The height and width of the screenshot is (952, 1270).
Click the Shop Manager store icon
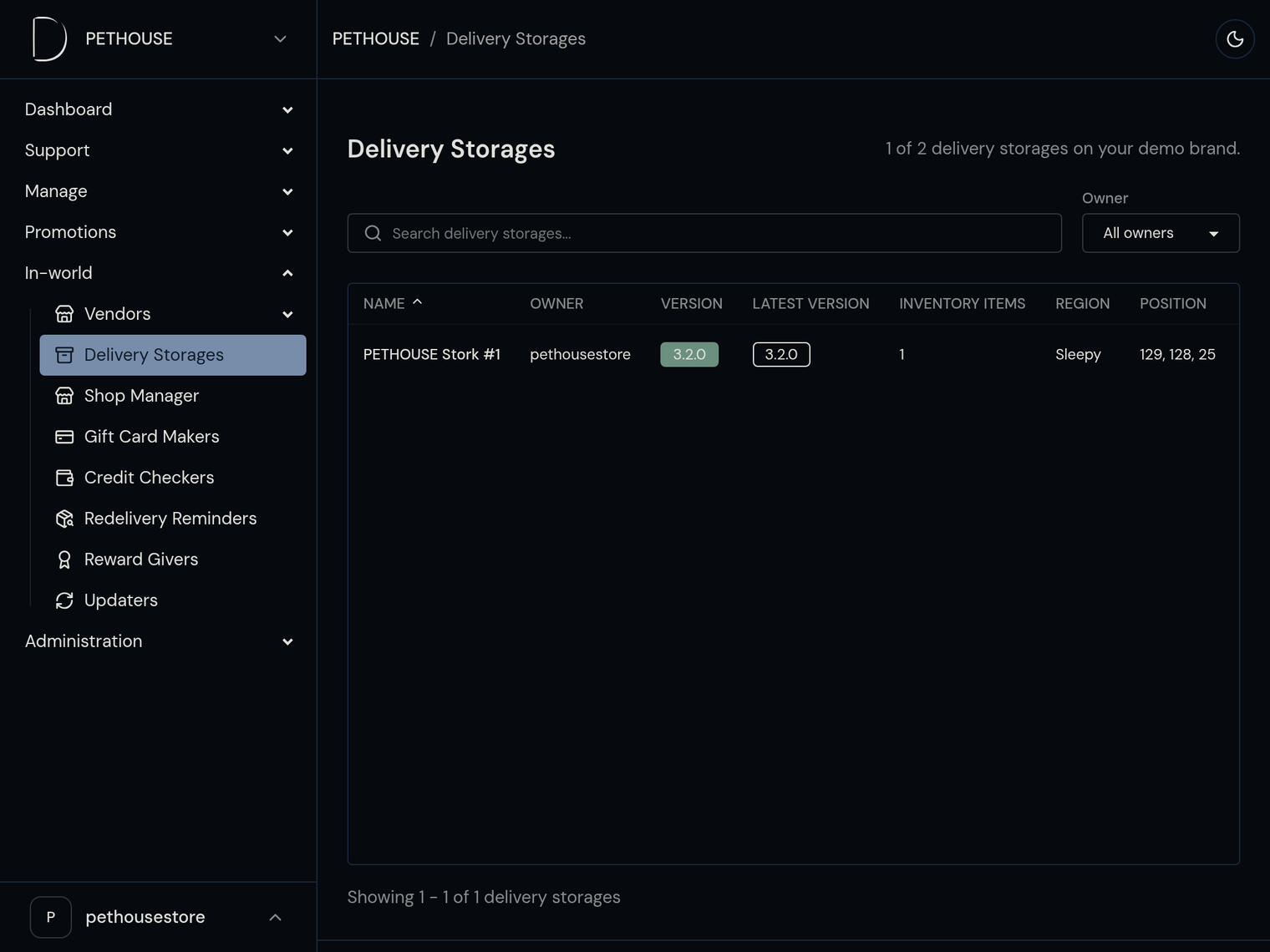[x=64, y=396]
